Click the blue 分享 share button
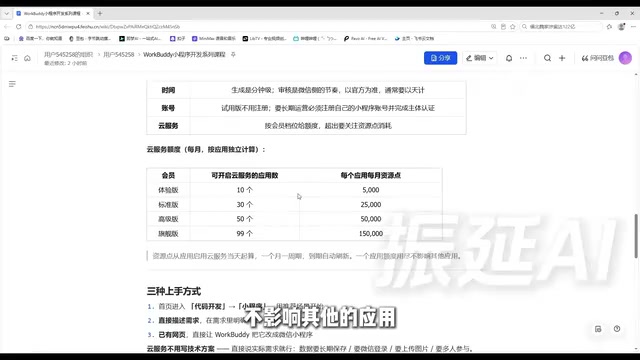The width and height of the screenshot is (640, 360). (x=440, y=58)
